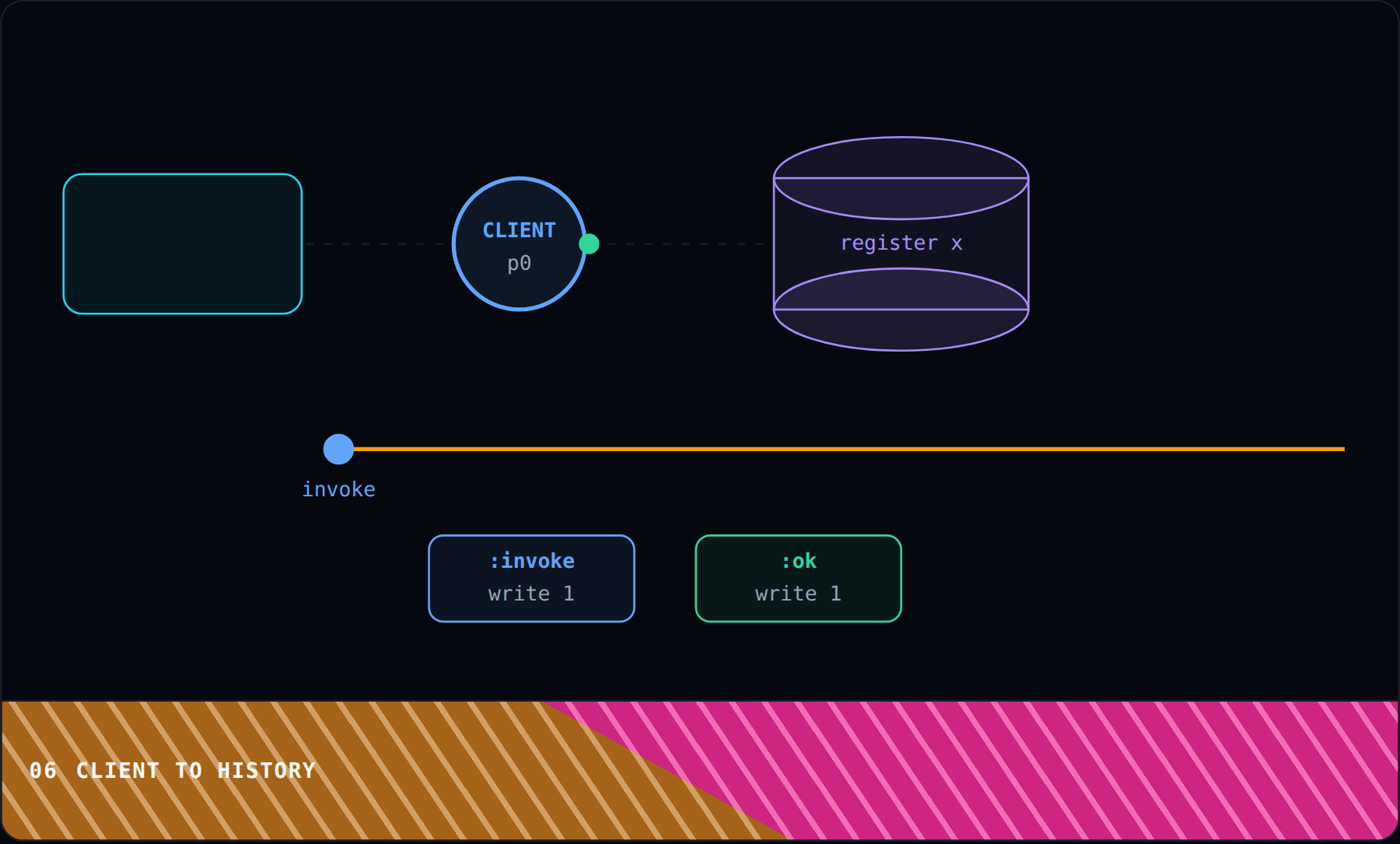The image size is (1400, 844).
Task: Click the CLIENT p0 circle node
Action: [x=519, y=244]
